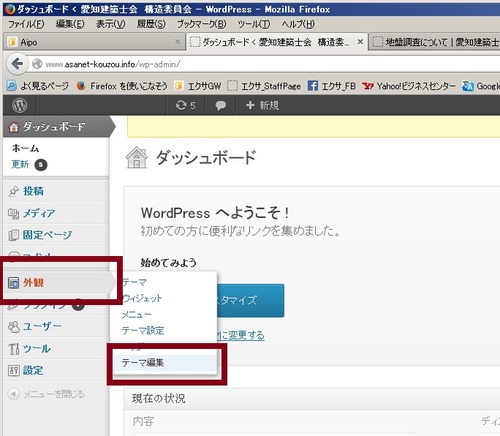Click the 変更する link below customize button
Image resolution: width=500 pixels, height=436 pixels.
241,335
